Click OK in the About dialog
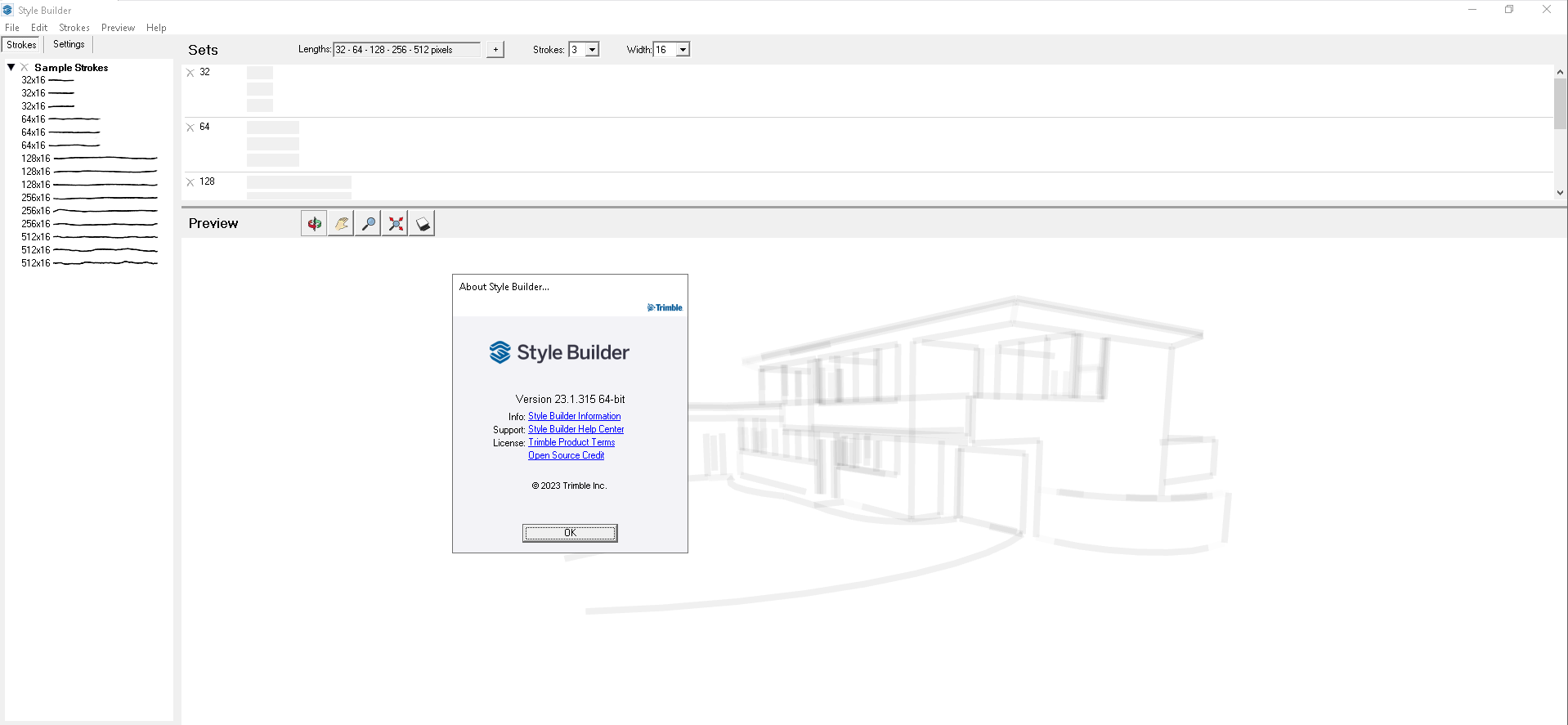 (x=570, y=533)
